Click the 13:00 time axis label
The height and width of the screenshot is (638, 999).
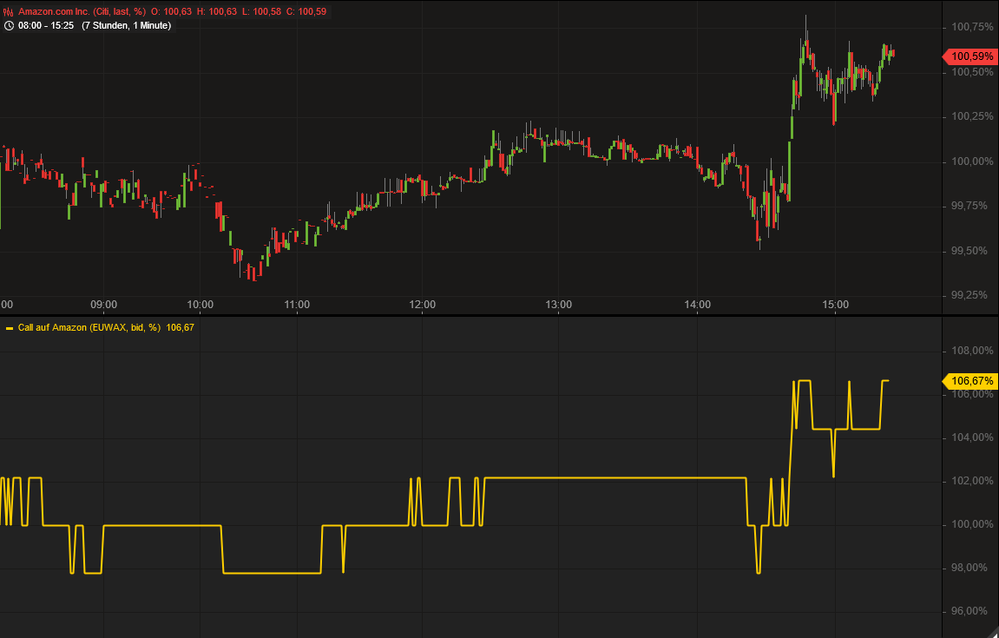(558, 304)
